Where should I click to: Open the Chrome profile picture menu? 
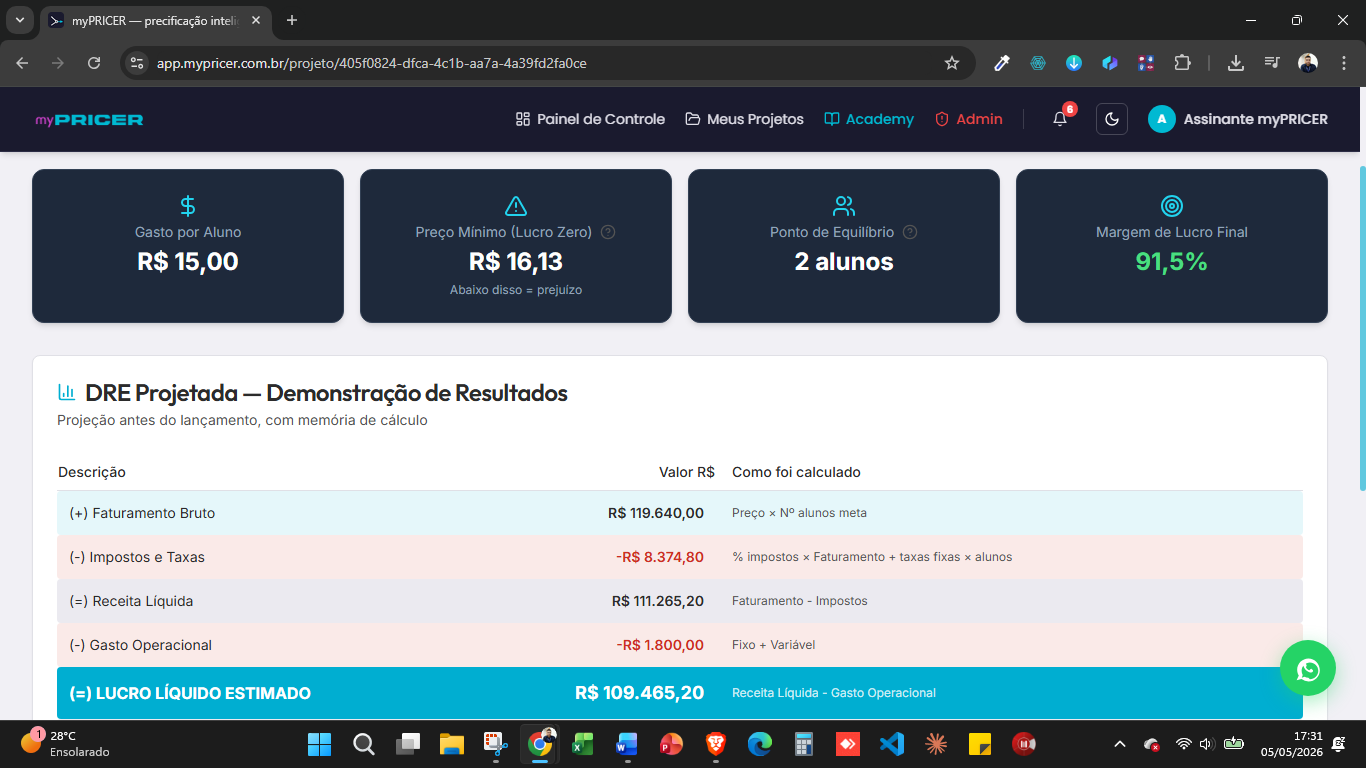pyautogui.click(x=1308, y=63)
